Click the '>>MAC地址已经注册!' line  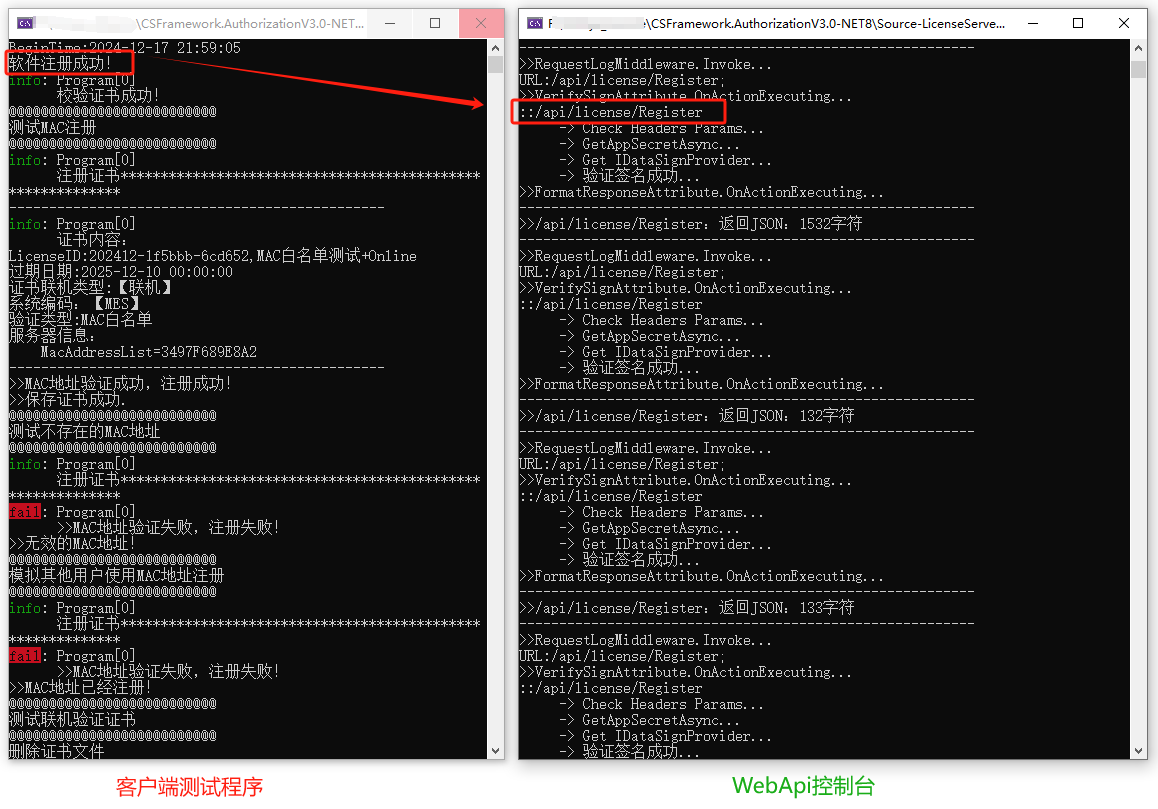pos(80,687)
